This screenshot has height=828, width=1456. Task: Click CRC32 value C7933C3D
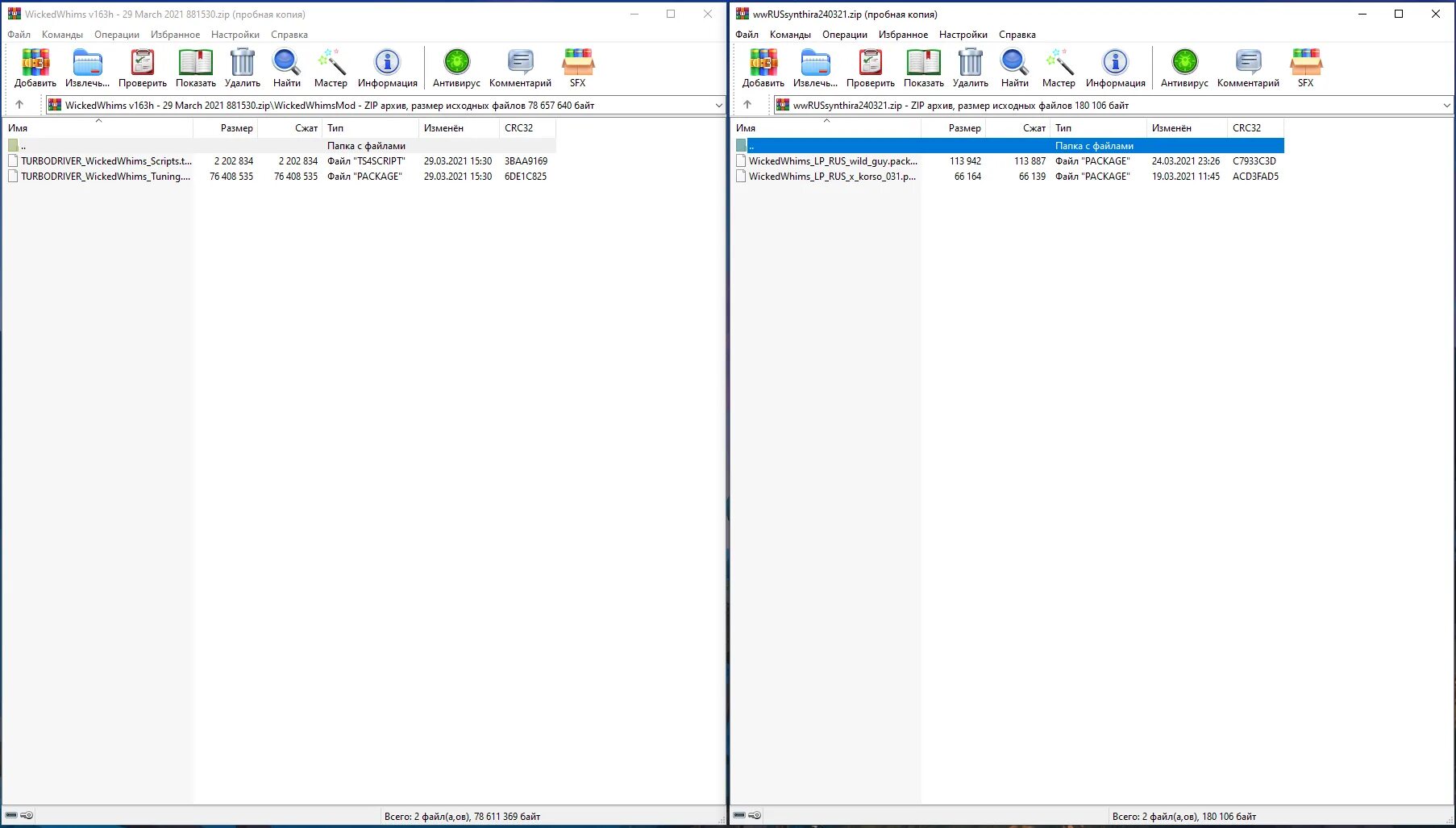[x=1254, y=161]
